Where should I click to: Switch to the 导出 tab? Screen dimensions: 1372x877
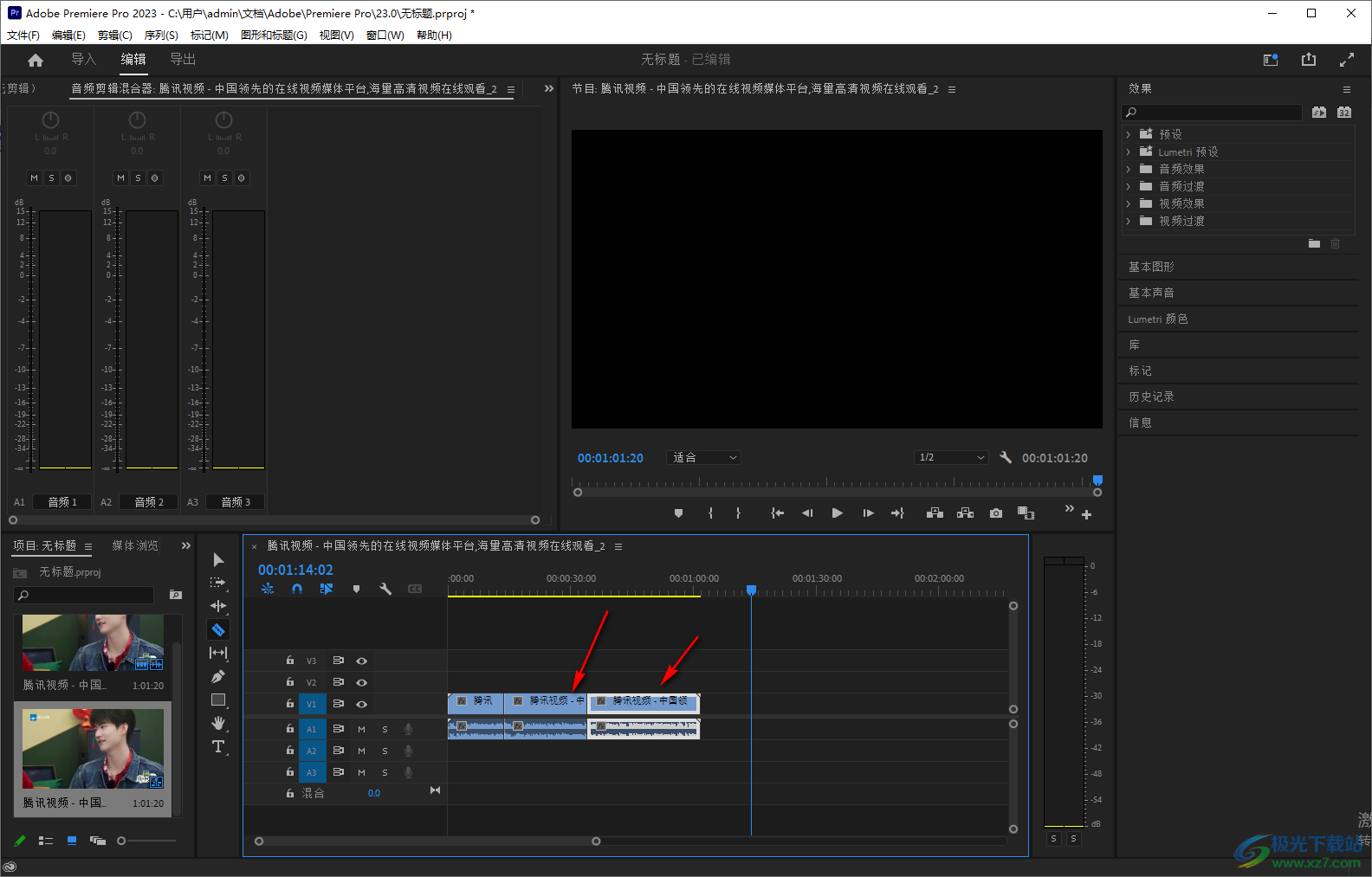point(183,59)
